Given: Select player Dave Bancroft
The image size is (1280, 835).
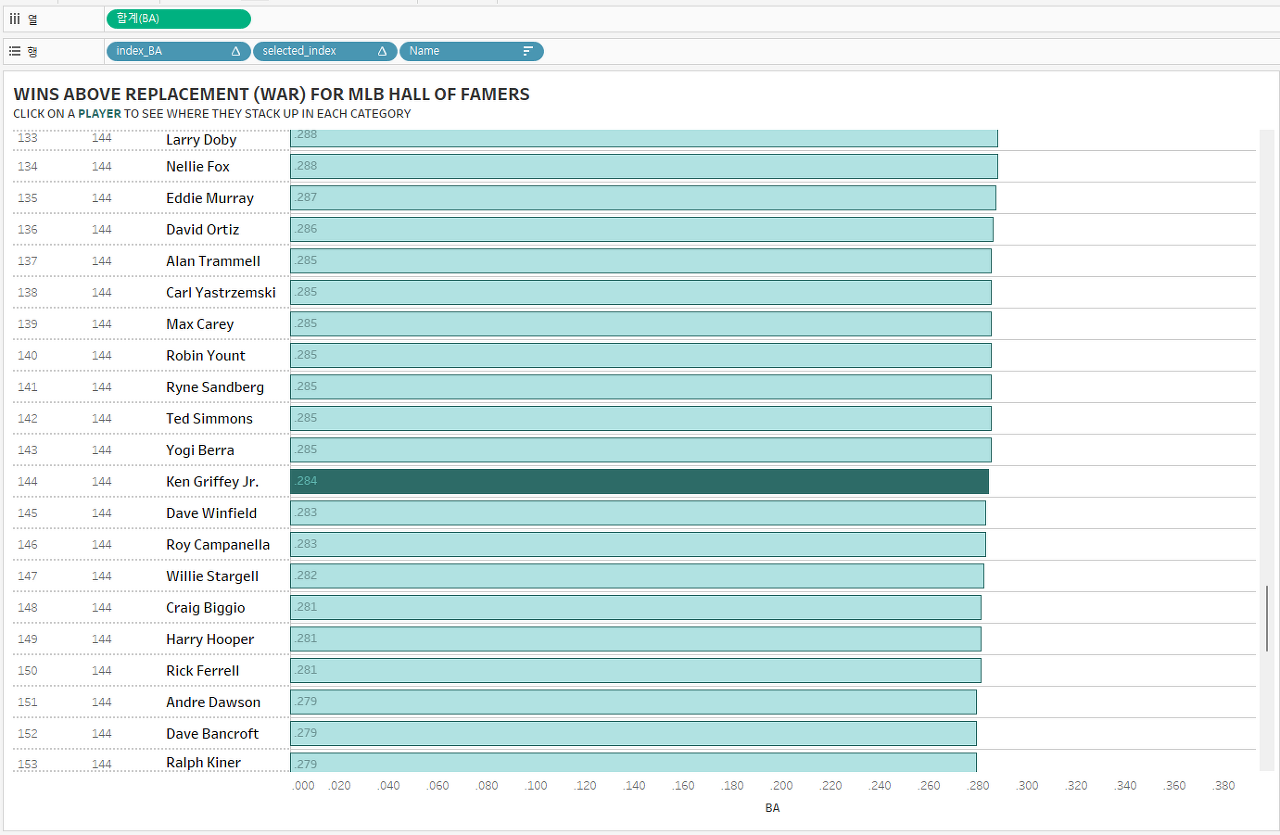Looking at the screenshot, I should (x=212, y=734).
